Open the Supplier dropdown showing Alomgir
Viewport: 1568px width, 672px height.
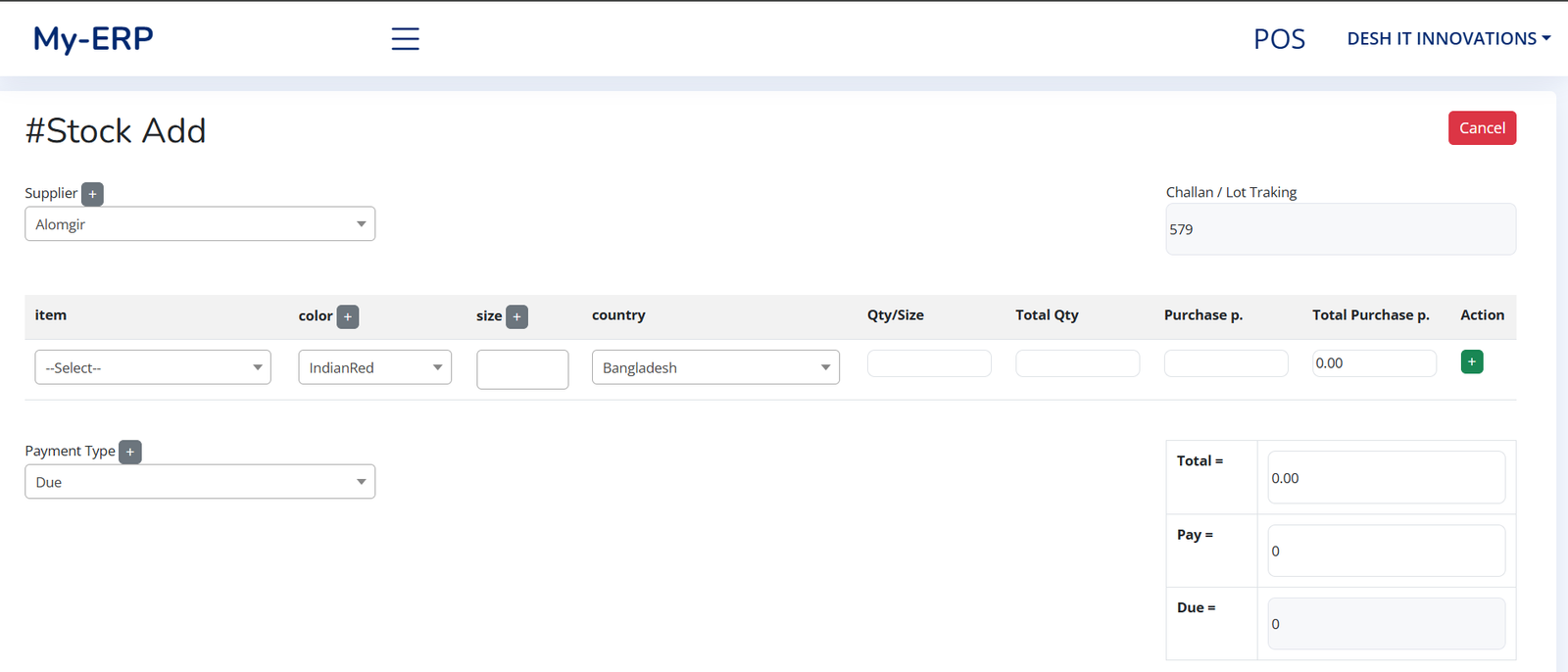(200, 224)
